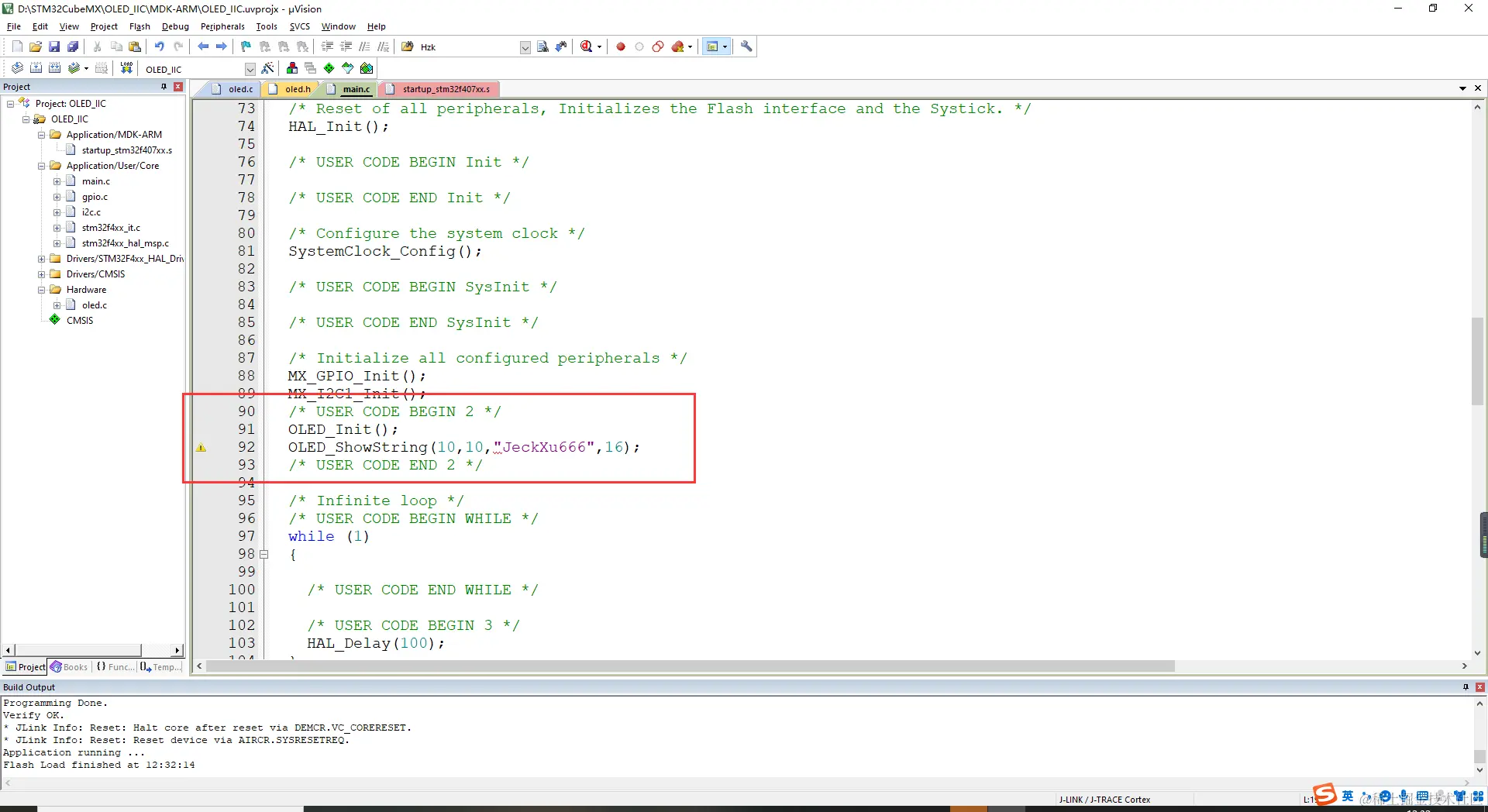Screen dimensions: 1488x812
Task: Insert a breakpoint with the red dot
Action: pos(621,46)
